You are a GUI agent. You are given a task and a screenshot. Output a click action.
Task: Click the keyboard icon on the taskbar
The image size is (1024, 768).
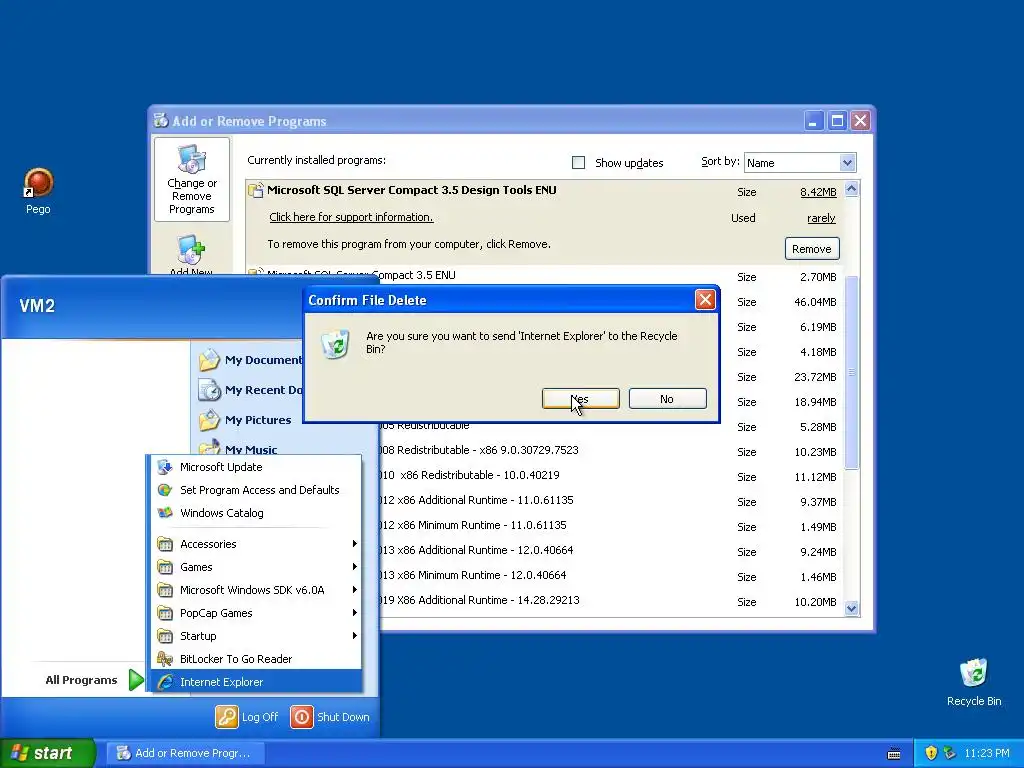894,754
